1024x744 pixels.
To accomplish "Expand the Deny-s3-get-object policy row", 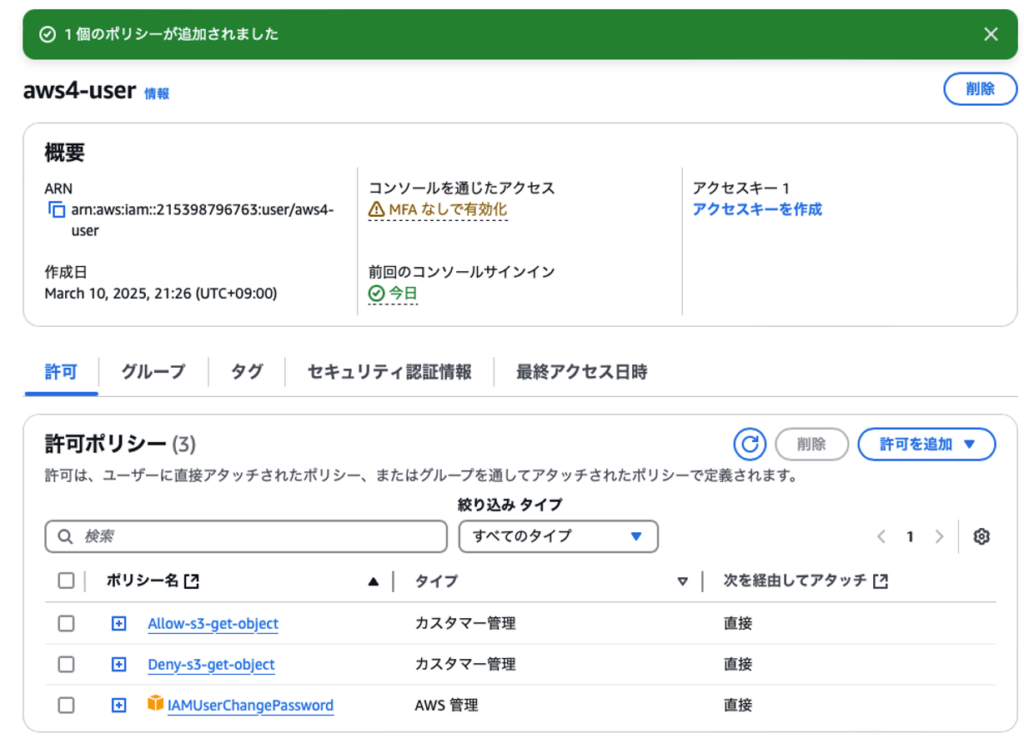I will (x=118, y=664).
